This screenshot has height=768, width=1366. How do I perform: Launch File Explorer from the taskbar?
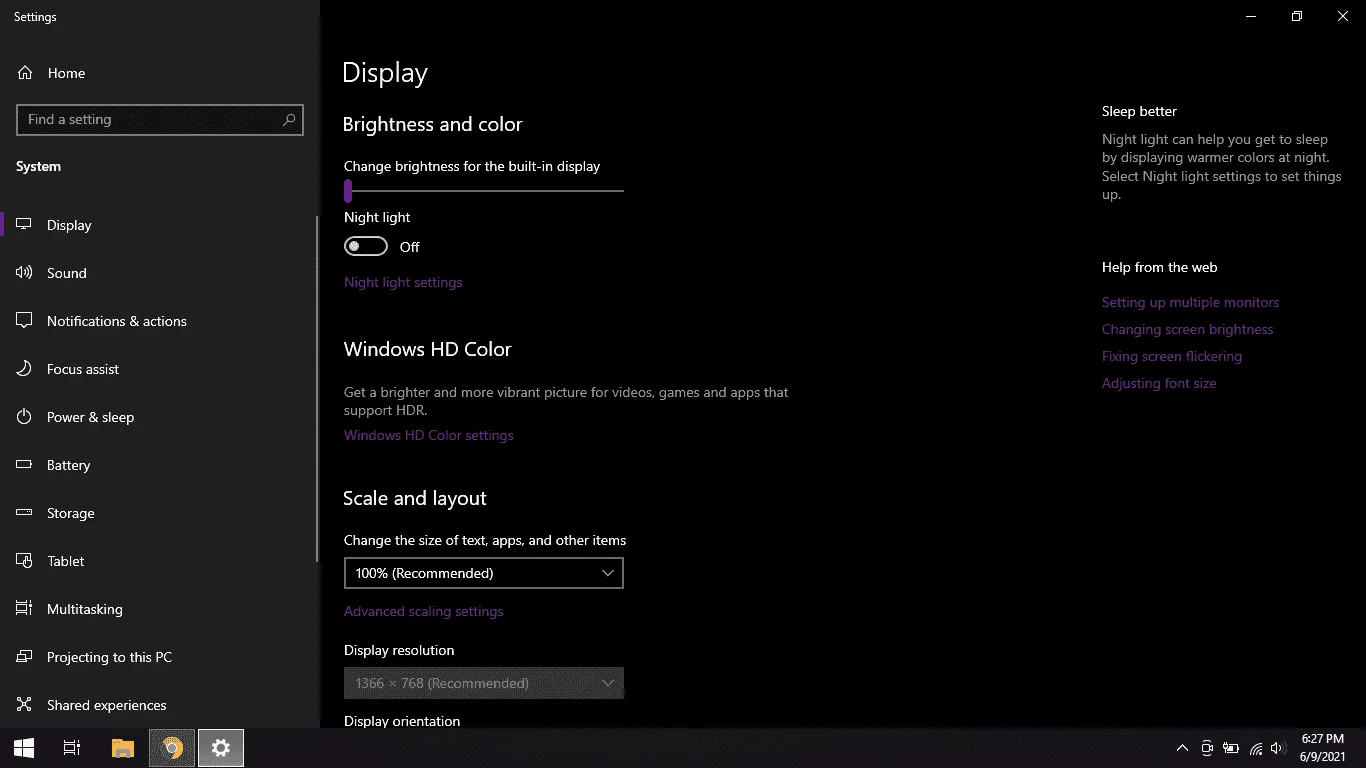[x=122, y=747]
